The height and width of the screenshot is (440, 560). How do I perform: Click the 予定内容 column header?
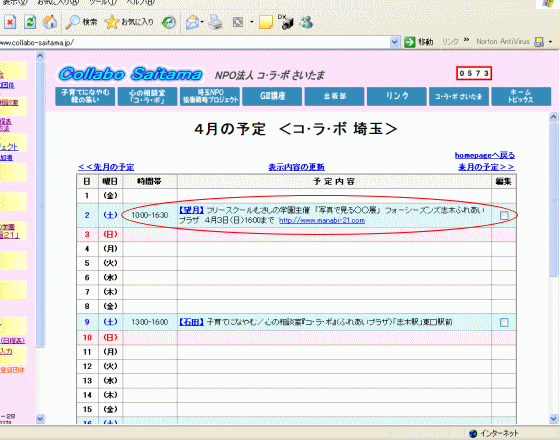pos(334,181)
